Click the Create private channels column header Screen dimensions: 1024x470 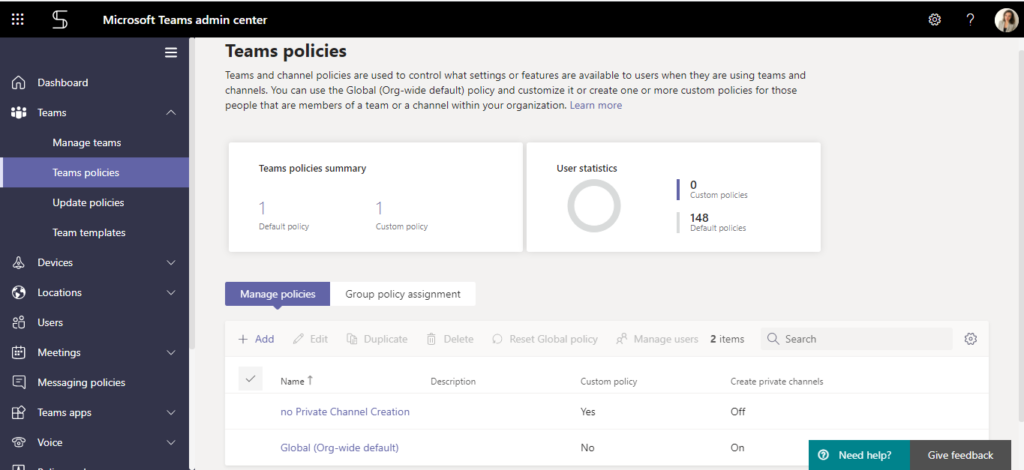pyautogui.click(x=776, y=381)
